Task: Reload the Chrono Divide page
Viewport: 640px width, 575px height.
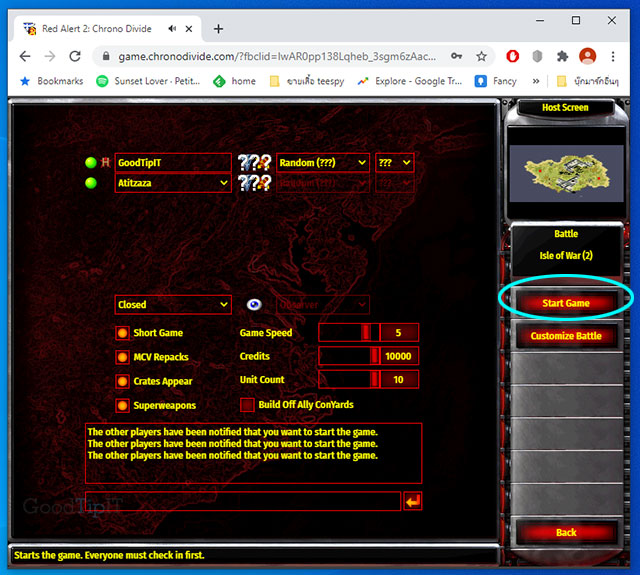Action: click(x=75, y=56)
